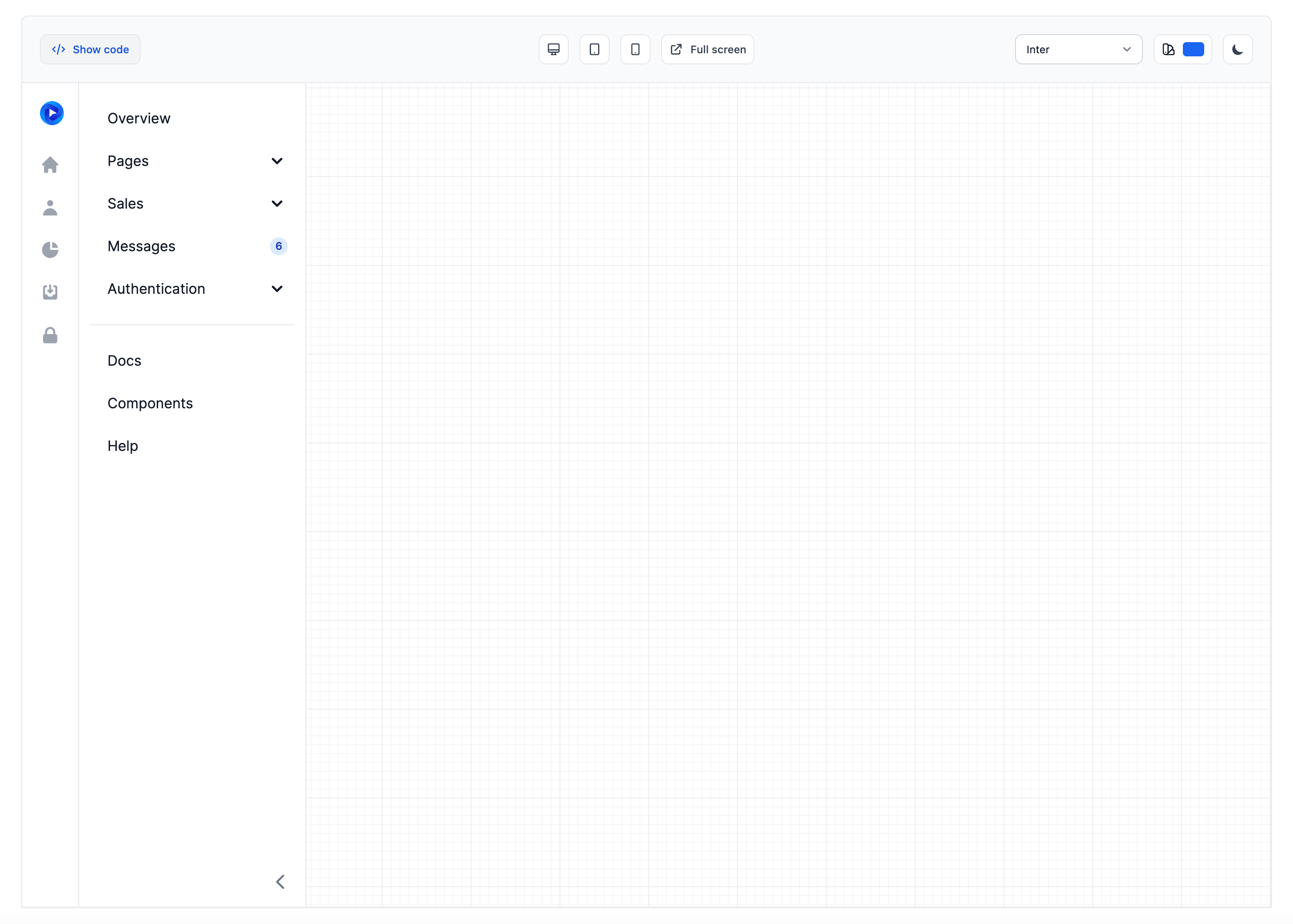Collapse sidebar using left chevron arrow
This screenshot has height=924, width=1293.
click(x=280, y=881)
